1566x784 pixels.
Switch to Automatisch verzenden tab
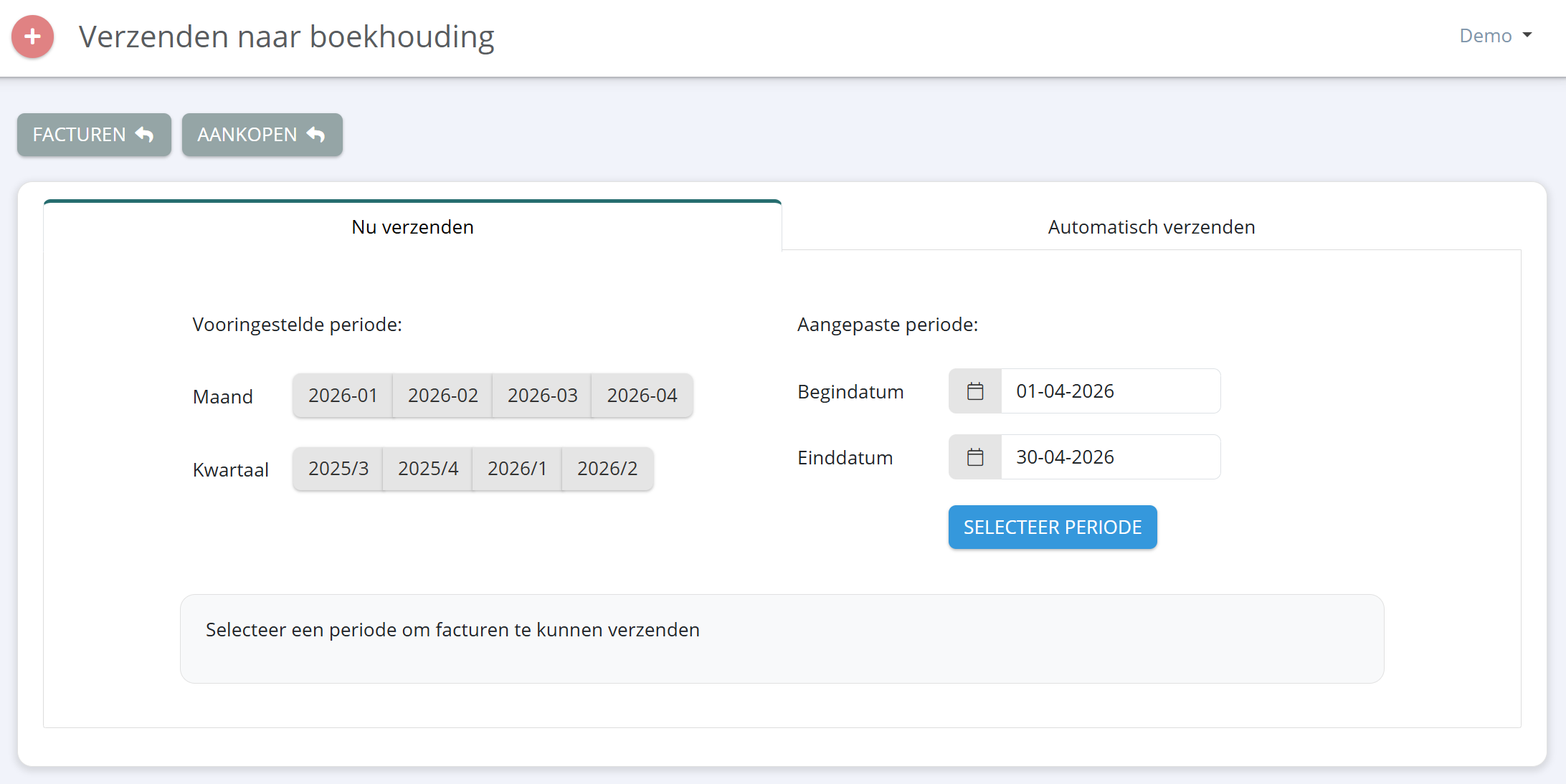[1151, 227]
